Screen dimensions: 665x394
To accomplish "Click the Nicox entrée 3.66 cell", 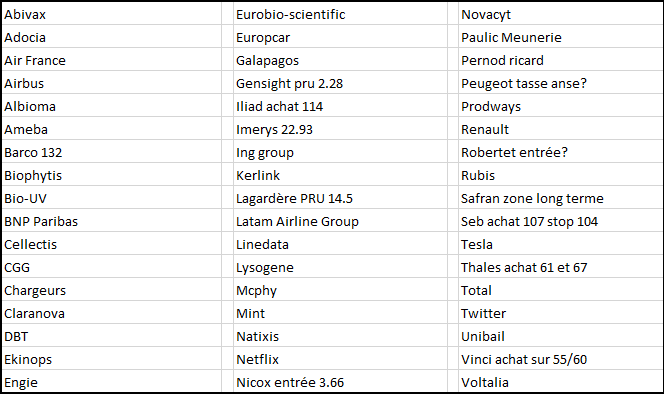I will (341, 382).
